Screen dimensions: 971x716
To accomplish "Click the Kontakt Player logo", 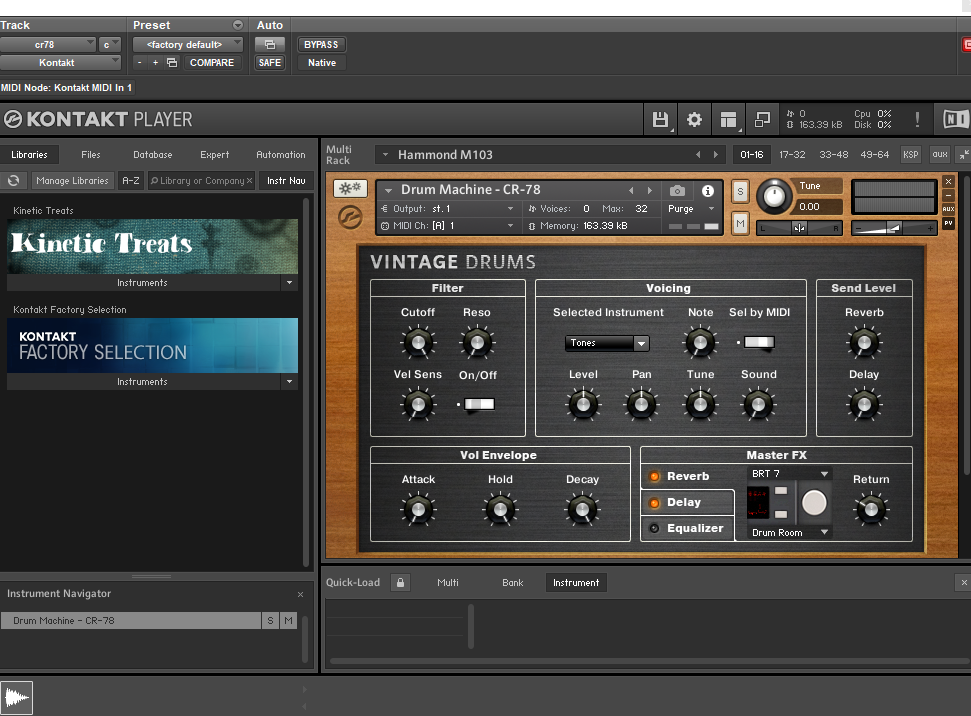I will point(99,119).
